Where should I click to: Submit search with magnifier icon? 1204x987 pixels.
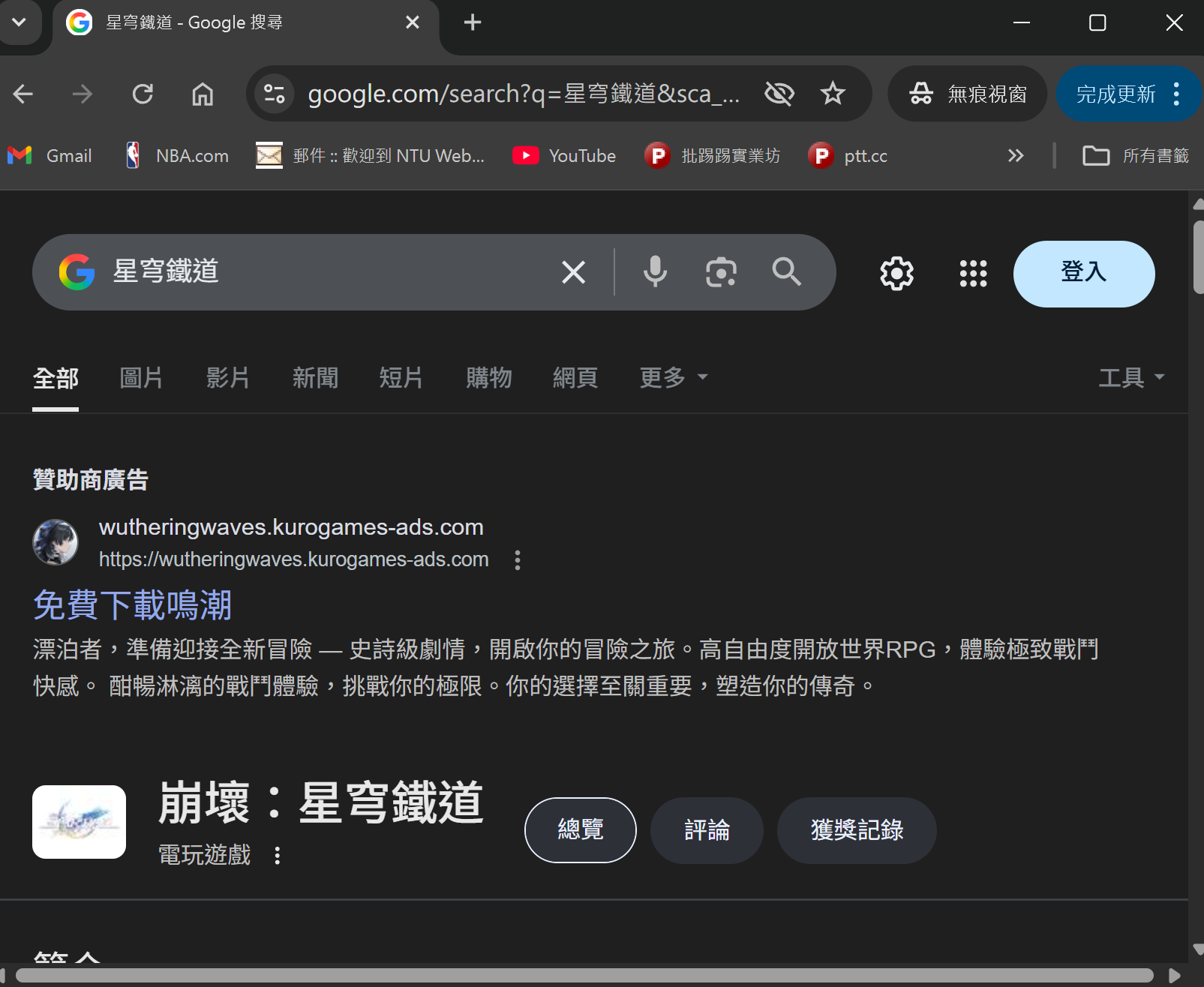pos(787,271)
